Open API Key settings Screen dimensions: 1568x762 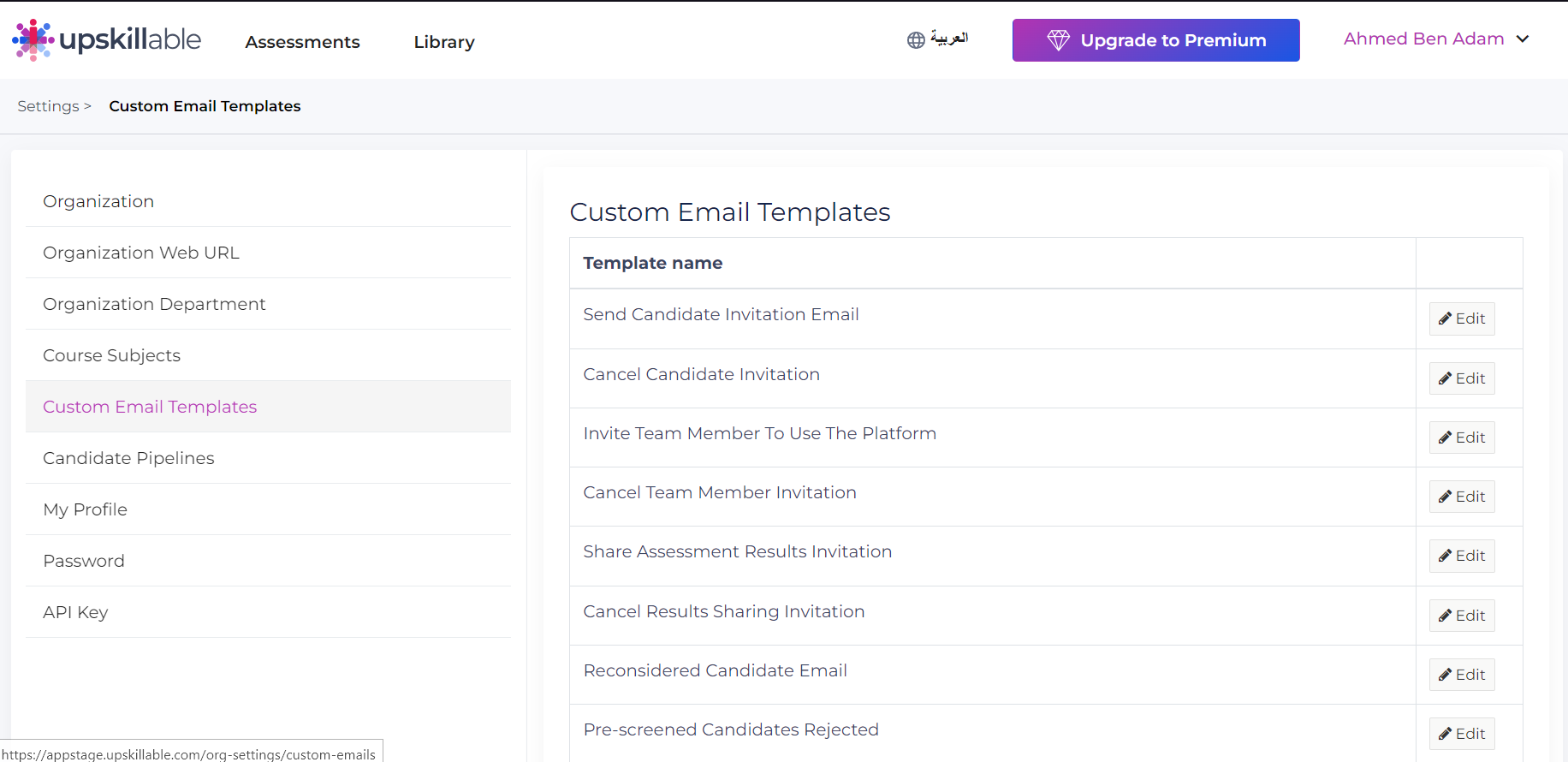pos(268,612)
